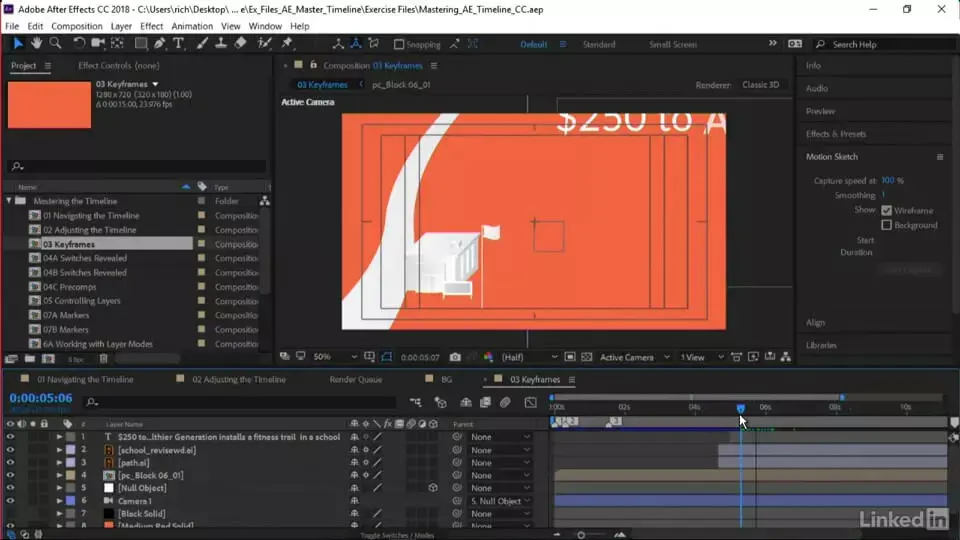The height and width of the screenshot is (540, 960).
Task: Click the current time indicator playhead
Action: click(x=740, y=408)
